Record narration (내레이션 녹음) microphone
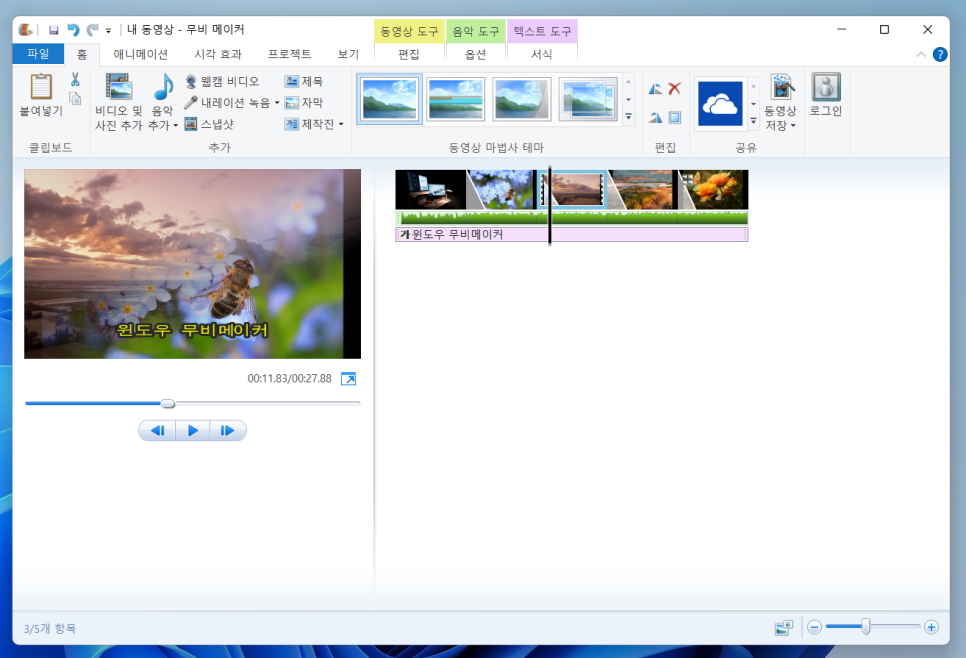 (x=227, y=103)
